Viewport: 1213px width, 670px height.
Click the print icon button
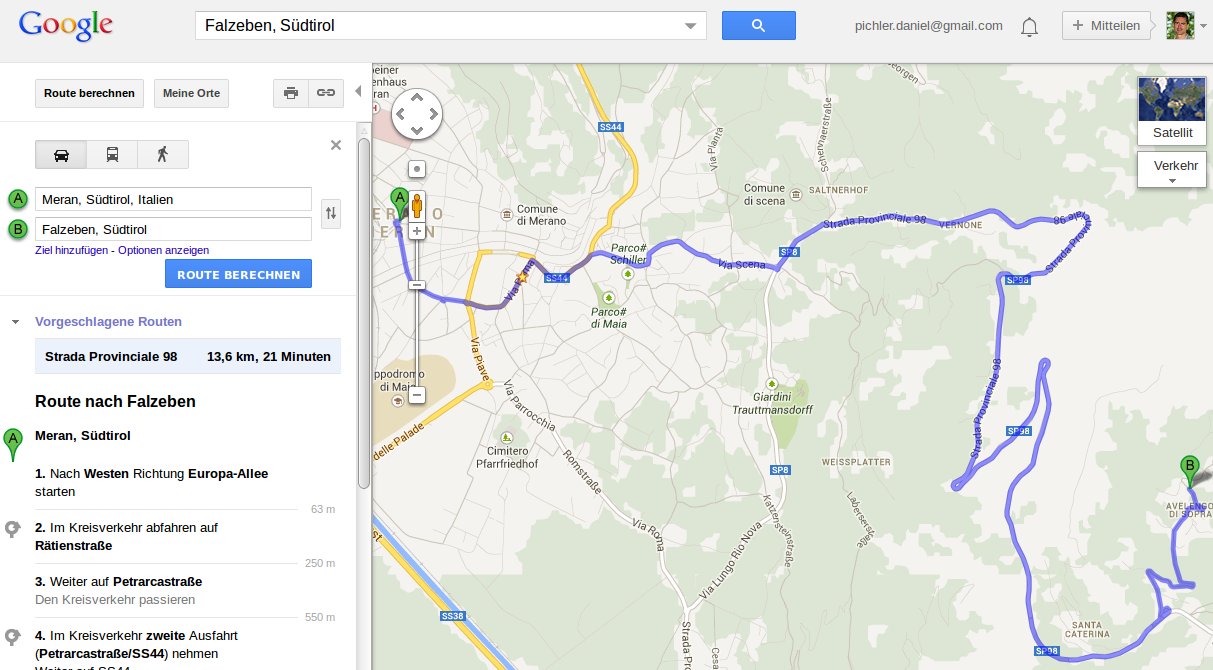coord(291,93)
